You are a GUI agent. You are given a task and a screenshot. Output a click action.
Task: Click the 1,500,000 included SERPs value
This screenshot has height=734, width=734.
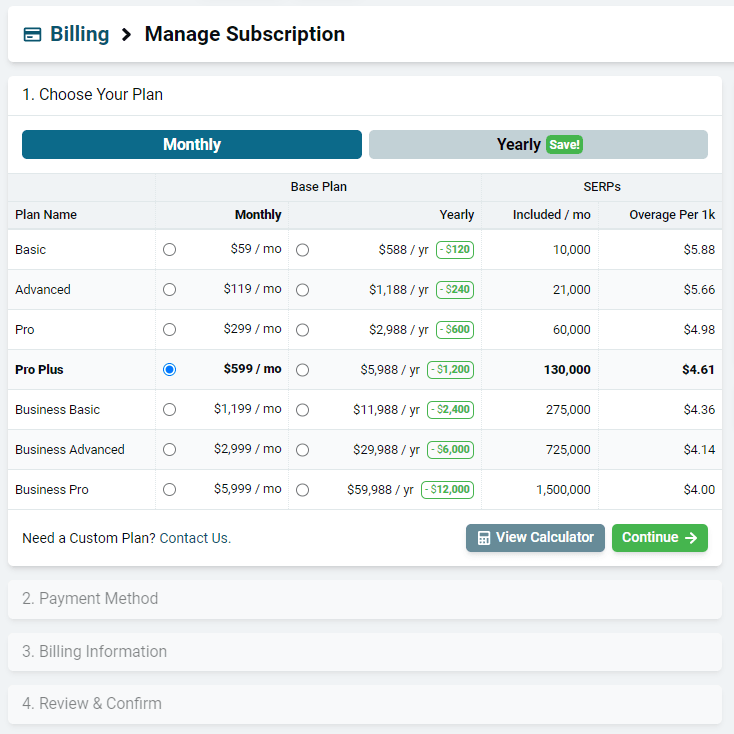point(563,490)
